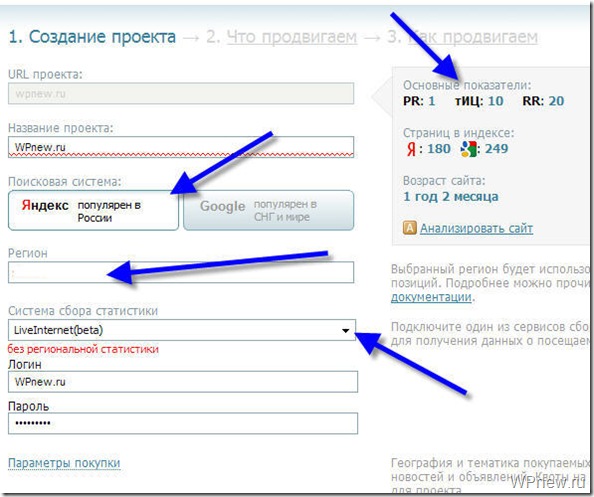Open the документации link
594x497 pixels.
click(431, 297)
